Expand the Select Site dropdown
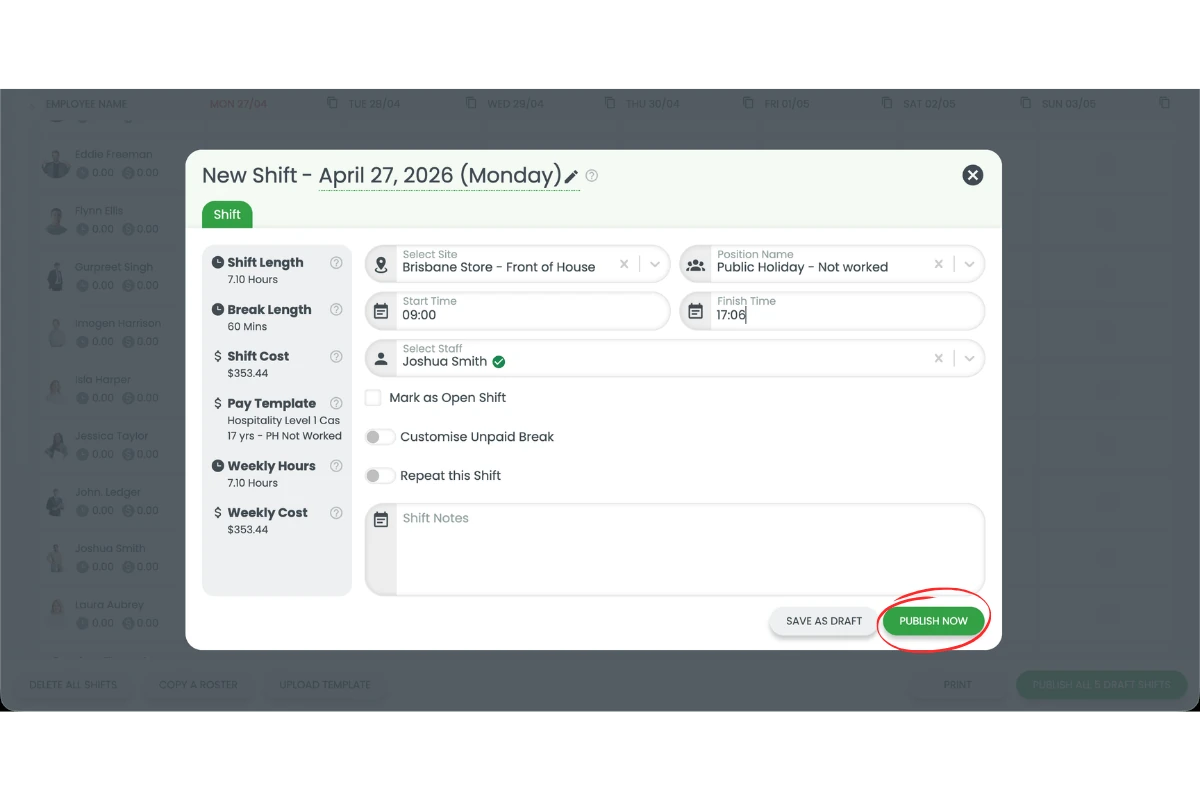The image size is (1200, 800). point(655,265)
